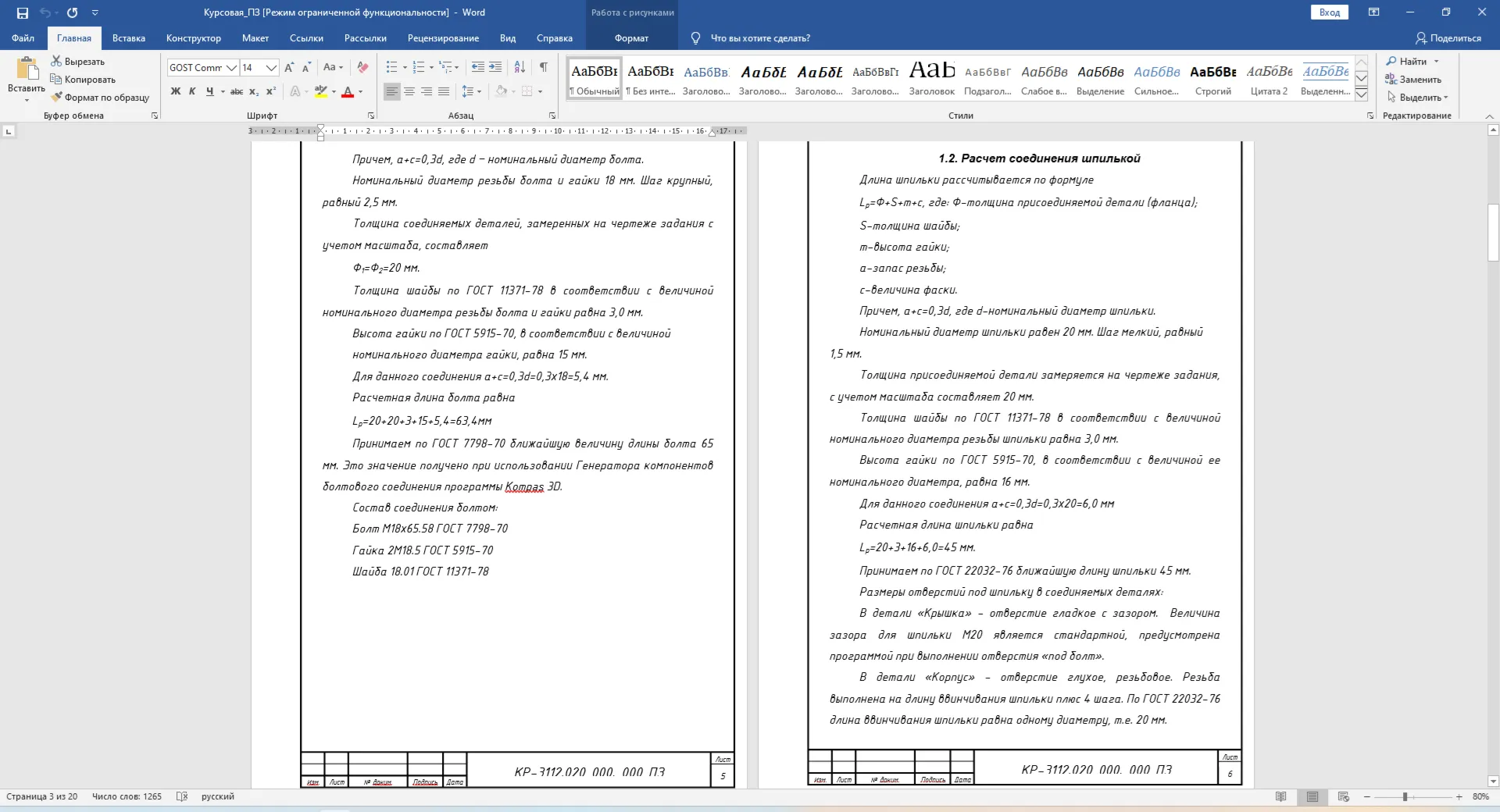This screenshot has height=812, width=1500.
Task: Click the русский language indicator
Action: (218, 796)
